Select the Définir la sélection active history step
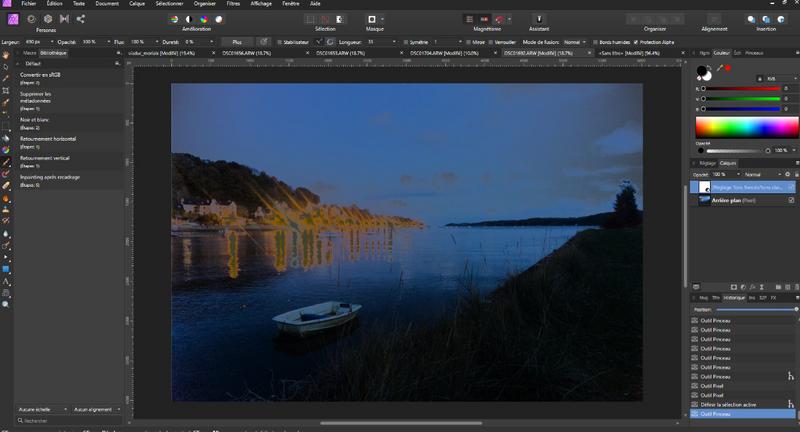Viewport: 800px width, 432px height. [x=742, y=404]
